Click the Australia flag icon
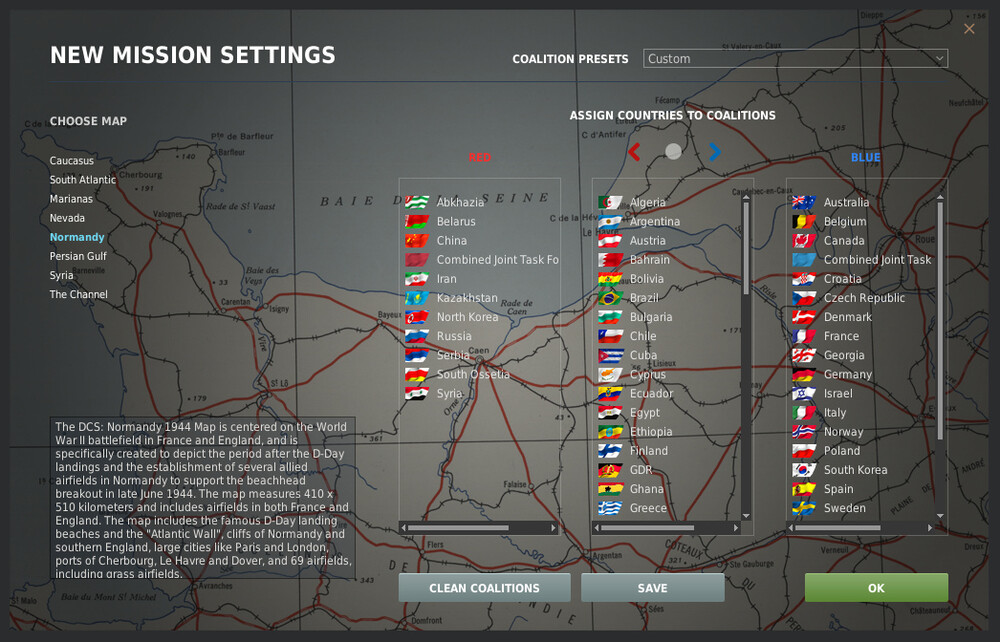Viewport: 1000px width, 642px height. coord(804,202)
